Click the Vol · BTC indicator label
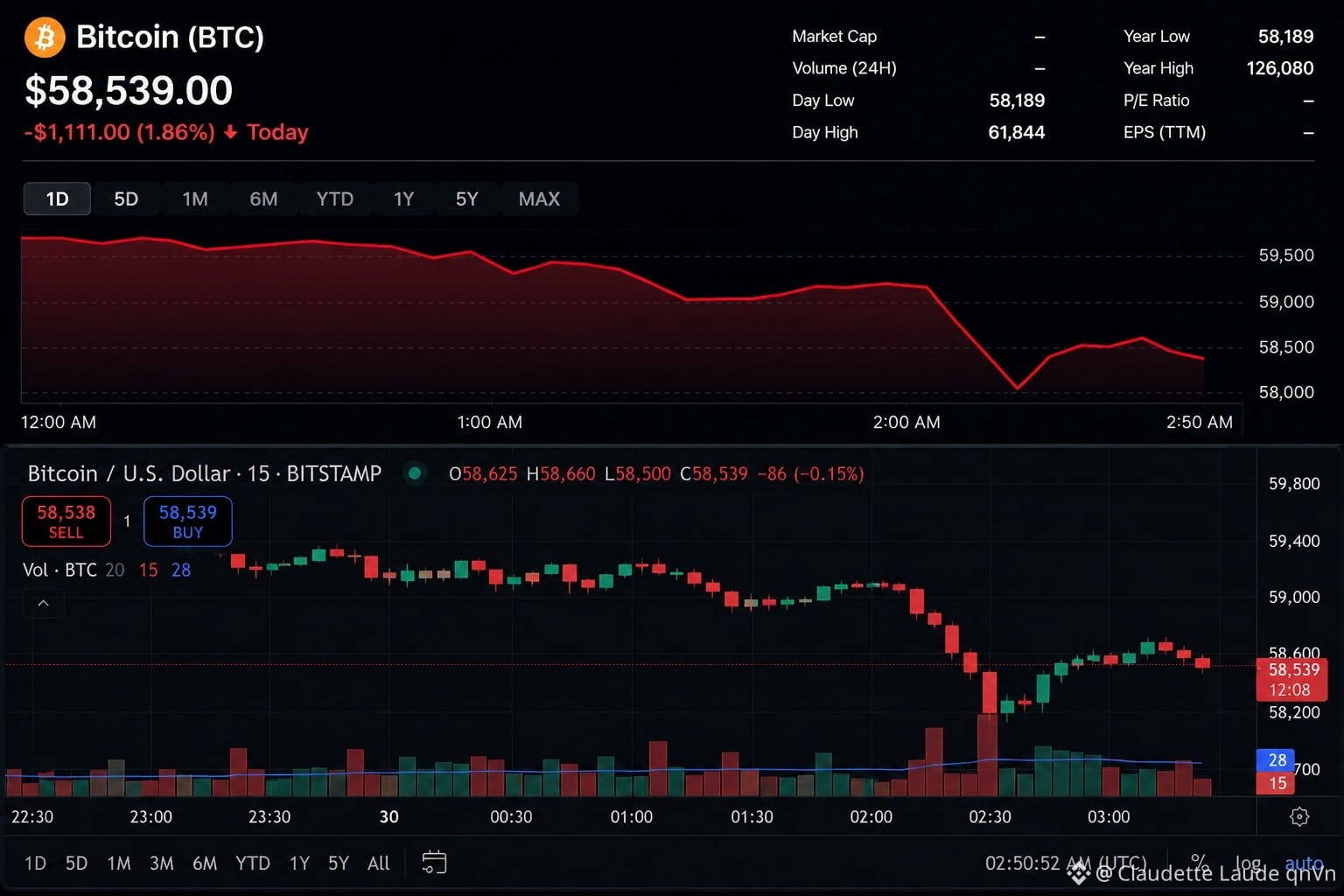The image size is (1344, 896). coord(59,570)
